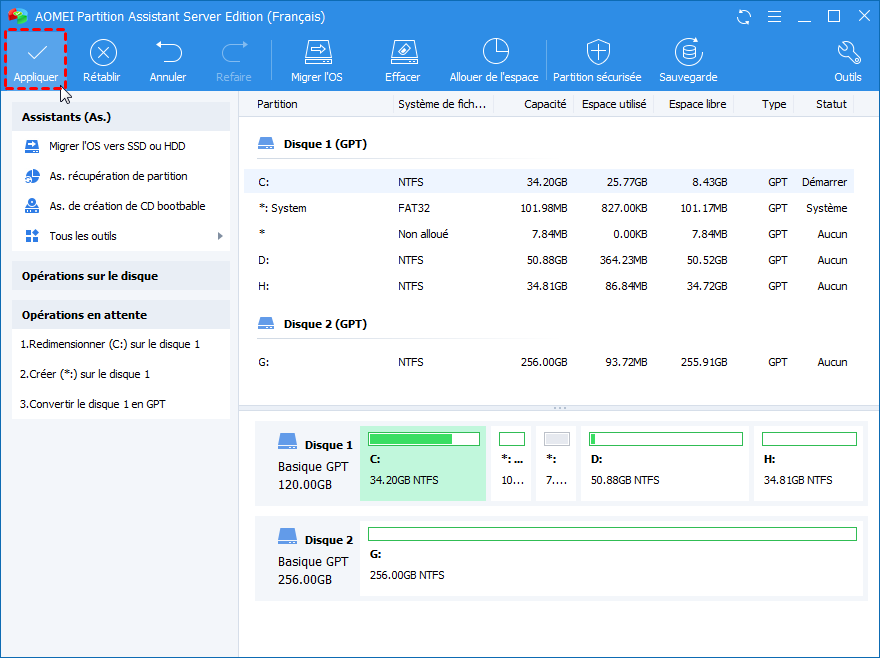Image resolution: width=880 pixels, height=658 pixels.
Task: Open the title bar hamburger menu
Action: pyautogui.click(x=773, y=17)
